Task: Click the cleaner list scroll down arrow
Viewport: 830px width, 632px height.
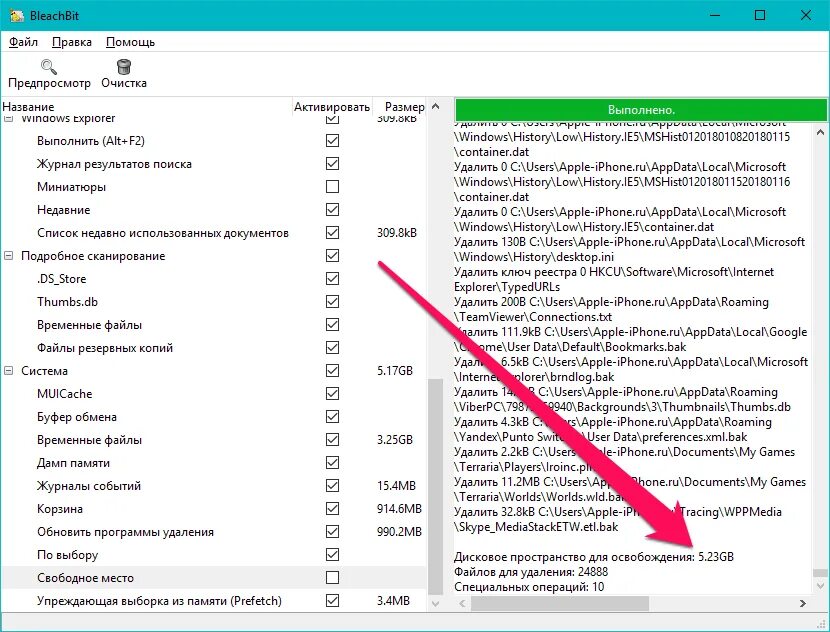Action: coord(435,603)
